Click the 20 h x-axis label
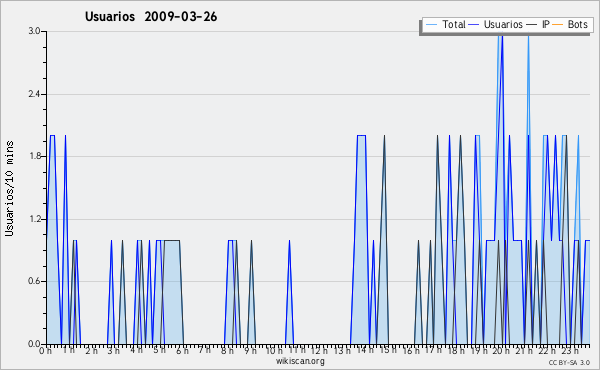The width and height of the screenshot is (600, 370). click(x=501, y=351)
